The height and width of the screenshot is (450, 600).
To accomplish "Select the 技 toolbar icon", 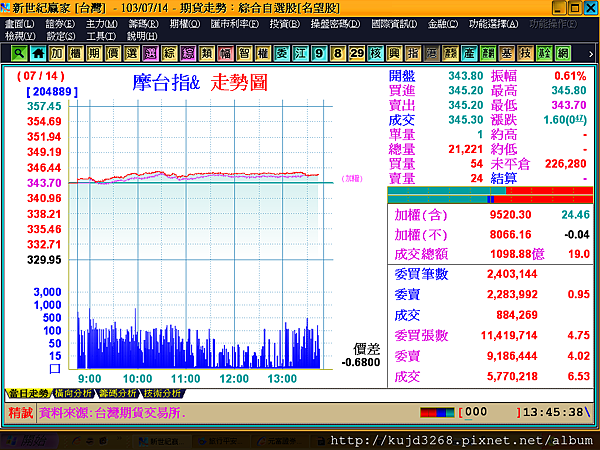I will coord(525,53).
